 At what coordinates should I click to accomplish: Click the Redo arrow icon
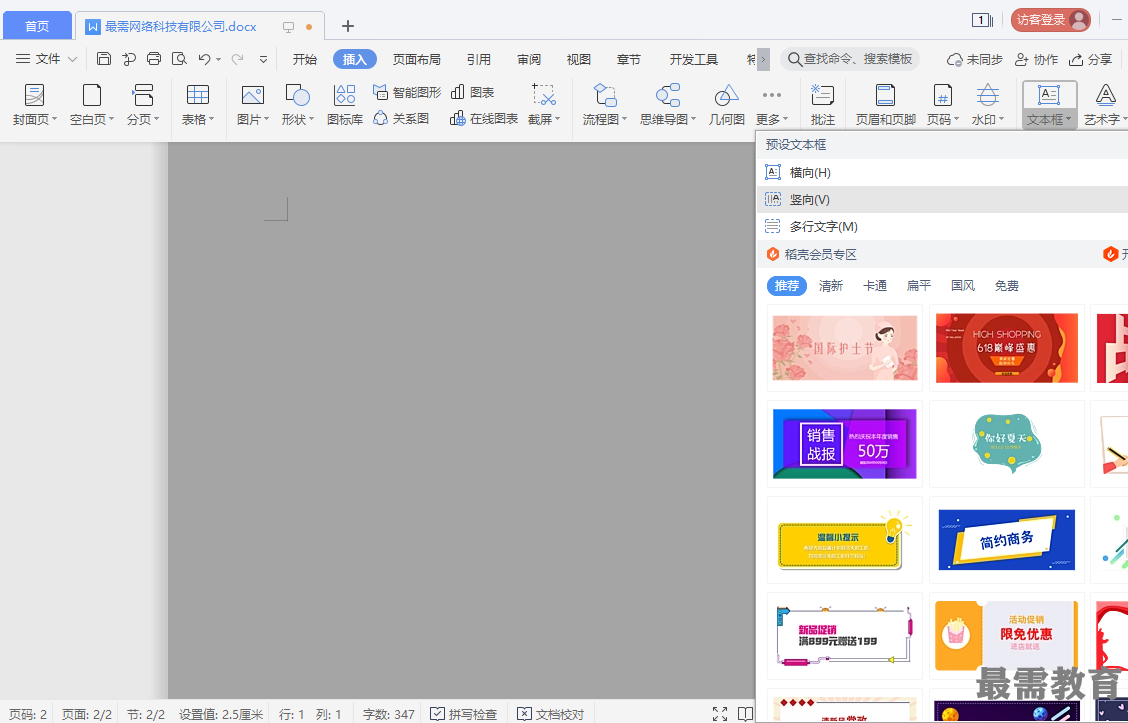tap(237, 59)
